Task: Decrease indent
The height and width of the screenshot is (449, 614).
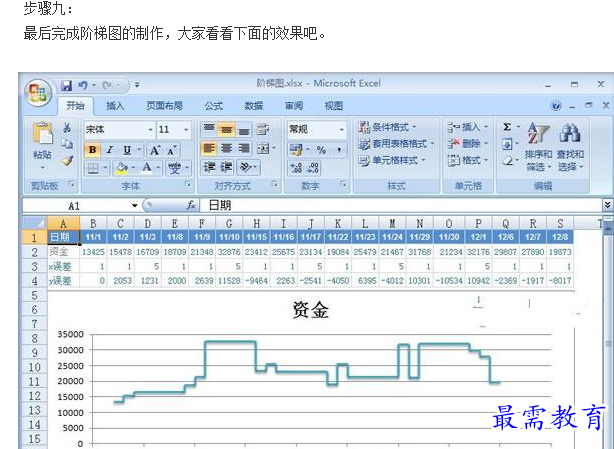Action: 209,168
